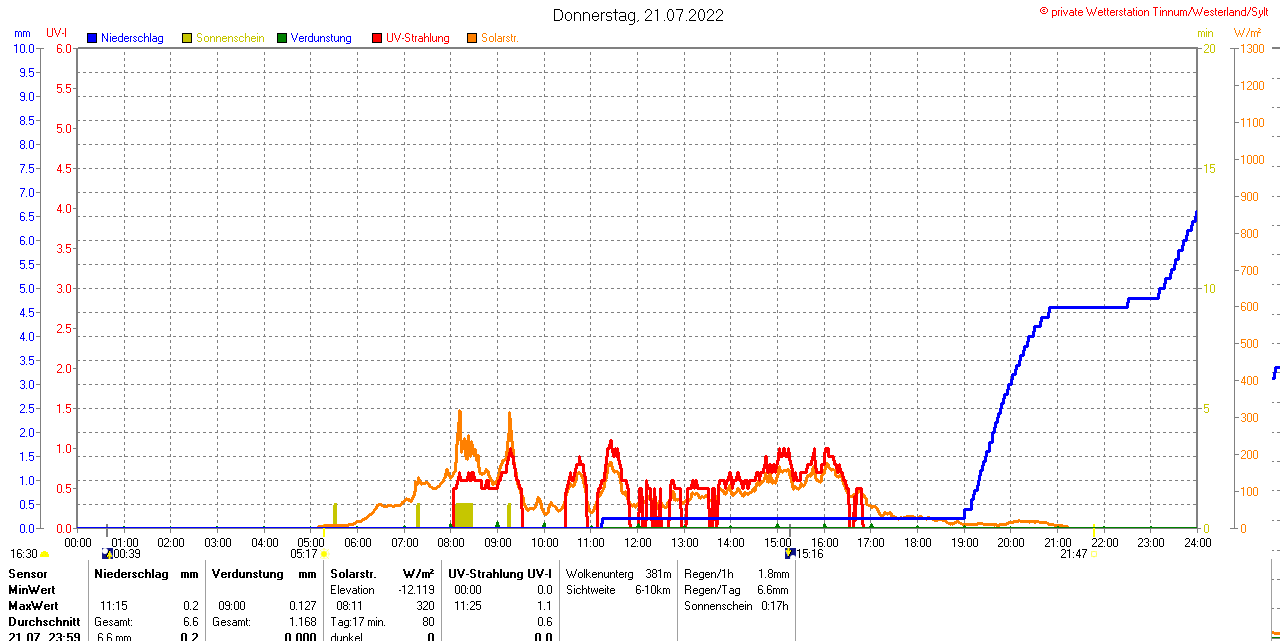Click the blue Niederschlag legend square
Screen dimensions: 1280x641
click(92, 38)
